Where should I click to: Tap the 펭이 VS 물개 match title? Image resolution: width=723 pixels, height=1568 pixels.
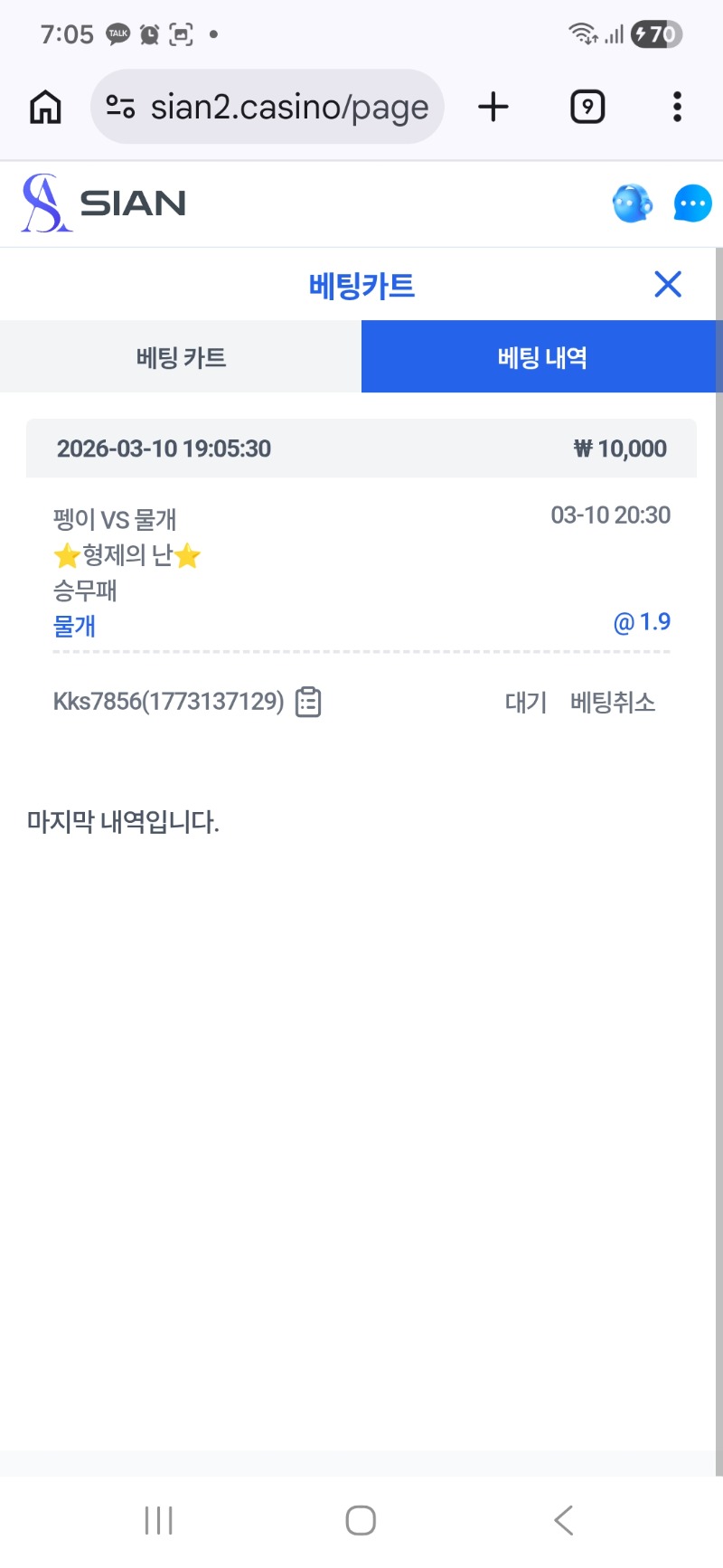click(115, 519)
